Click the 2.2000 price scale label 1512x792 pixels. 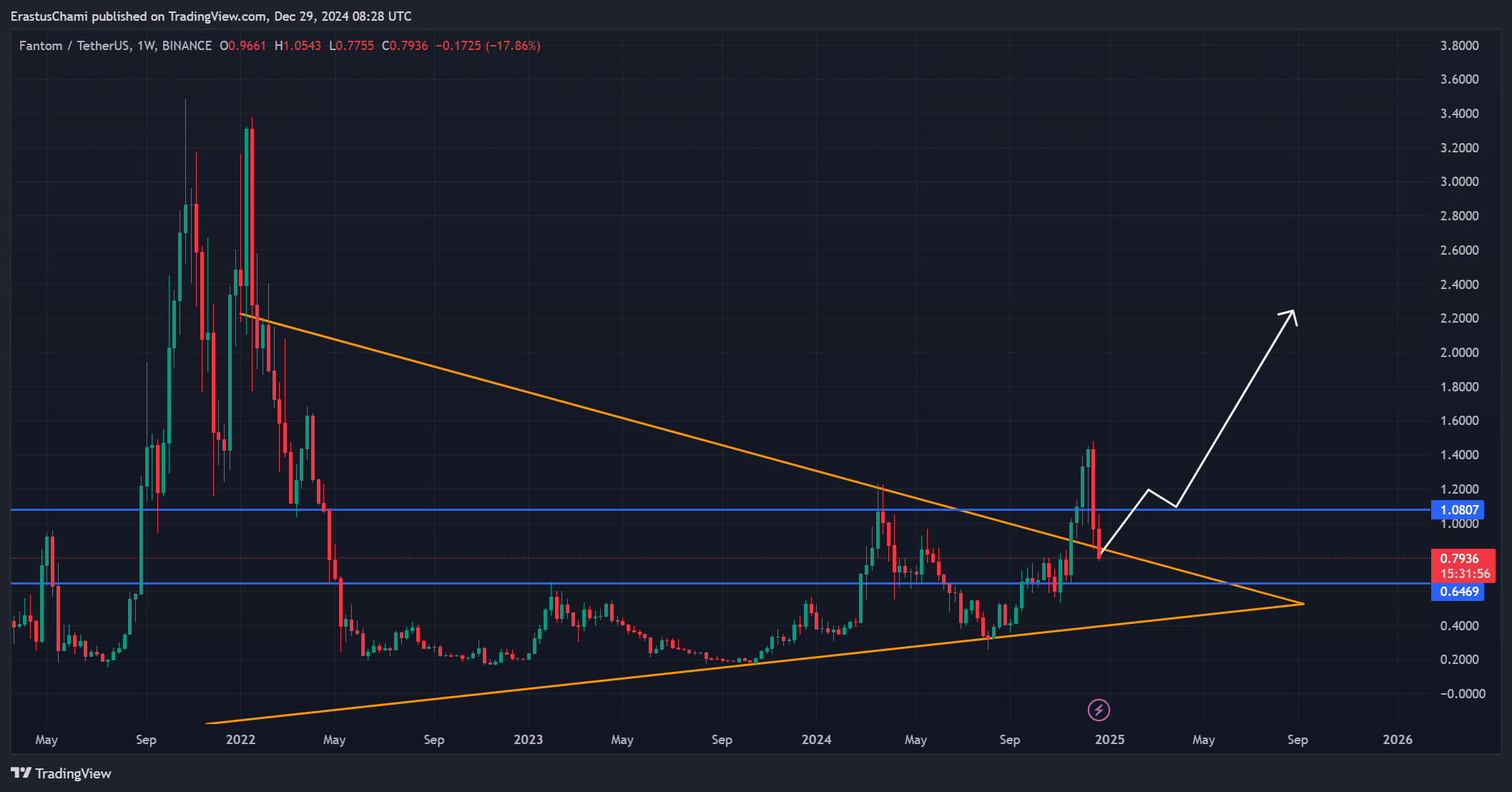(1459, 318)
